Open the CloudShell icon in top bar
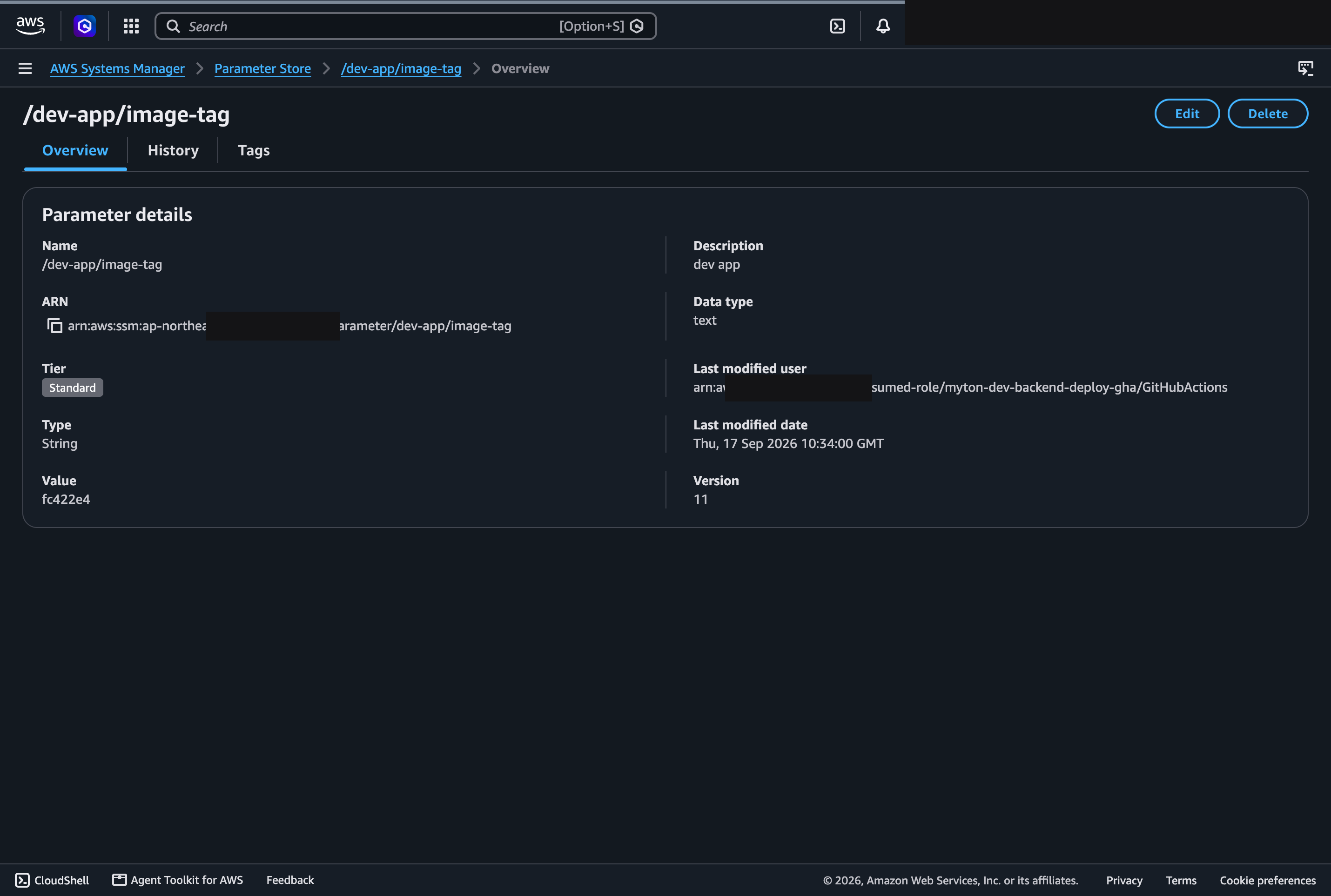Viewport: 1331px width, 896px height. [x=837, y=26]
